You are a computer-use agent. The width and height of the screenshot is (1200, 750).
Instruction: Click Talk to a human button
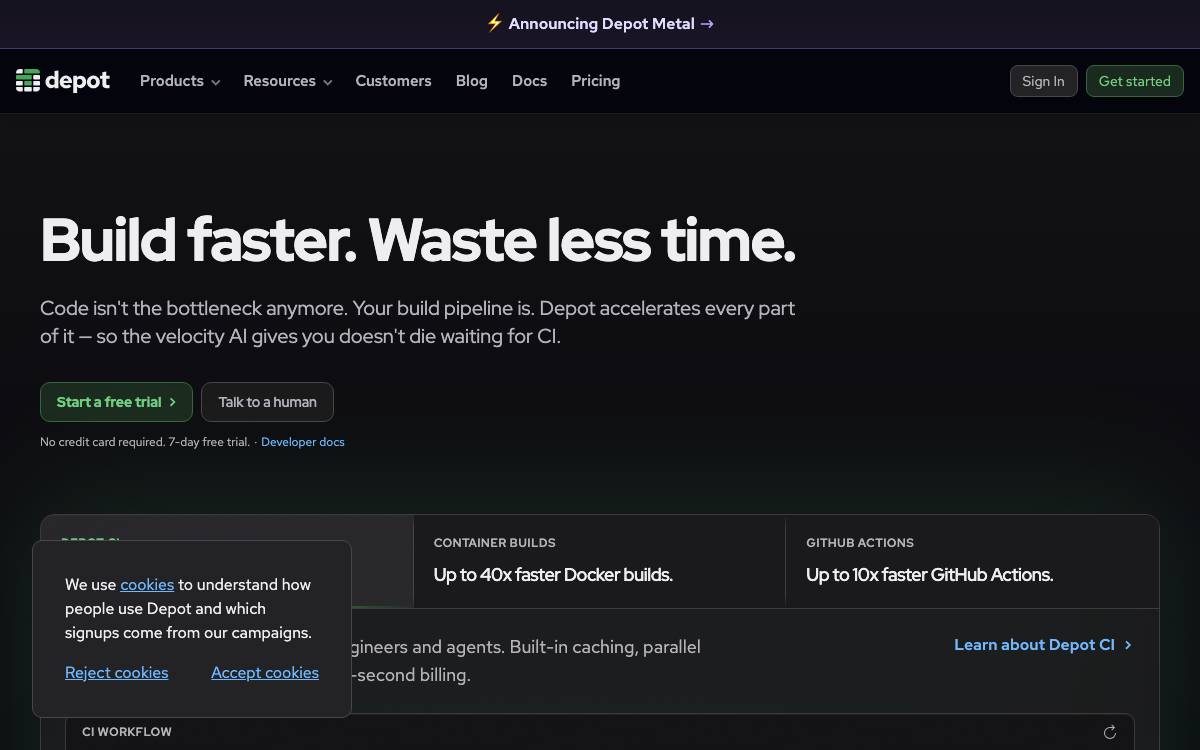click(x=267, y=402)
